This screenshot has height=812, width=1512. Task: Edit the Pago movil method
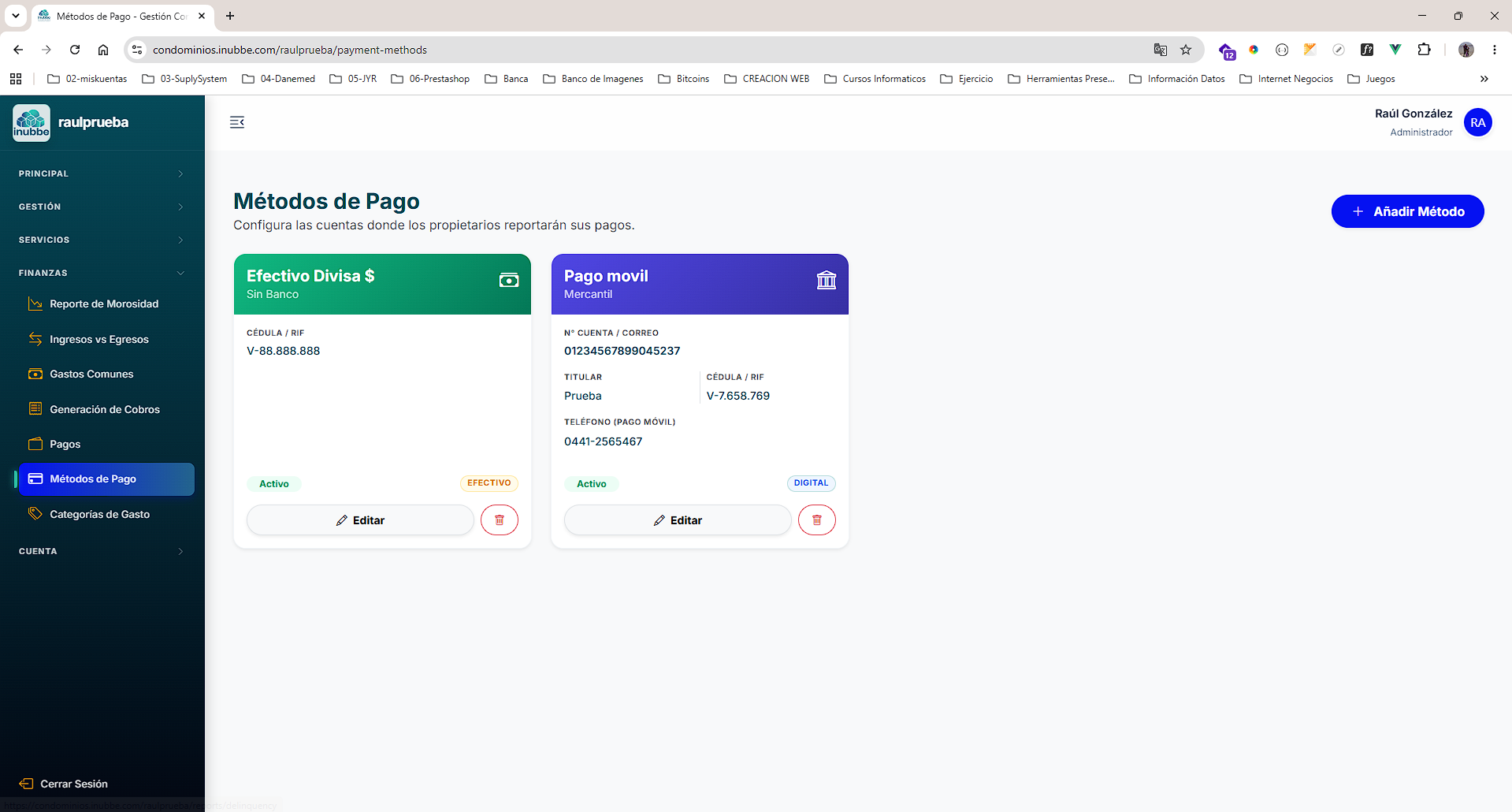click(678, 520)
